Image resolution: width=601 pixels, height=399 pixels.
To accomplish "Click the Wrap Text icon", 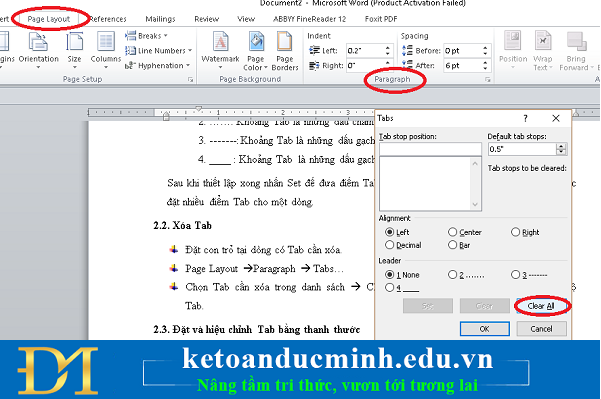I will pyautogui.click(x=543, y=51).
